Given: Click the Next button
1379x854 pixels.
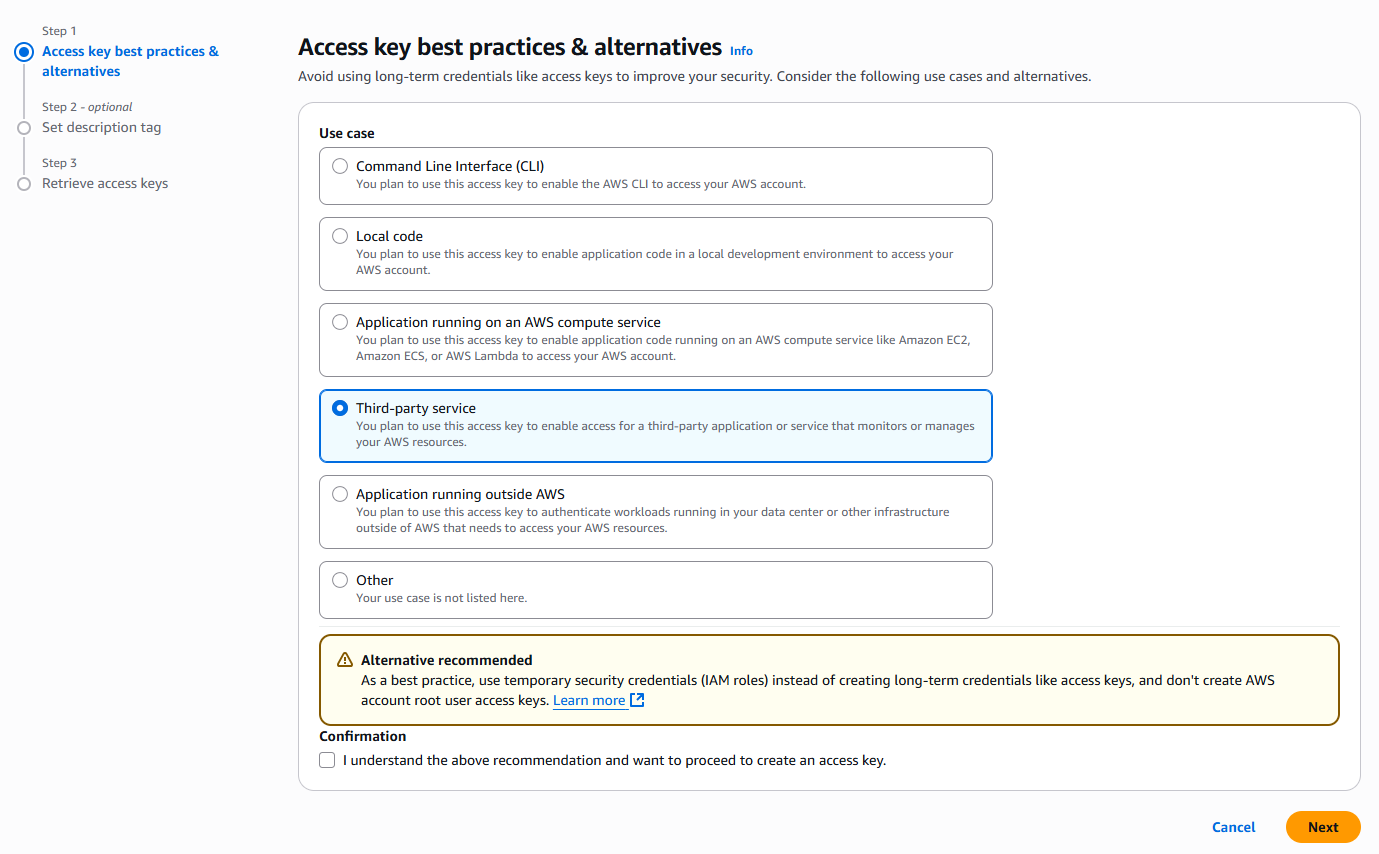Looking at the screenshot, I should coord(1323,827).
